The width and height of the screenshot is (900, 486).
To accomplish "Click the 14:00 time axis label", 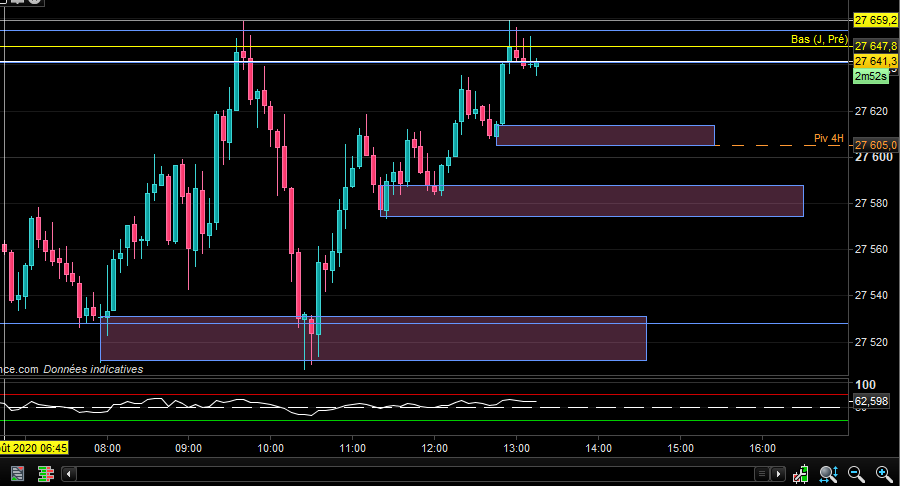I will click(x=599, y=448).
